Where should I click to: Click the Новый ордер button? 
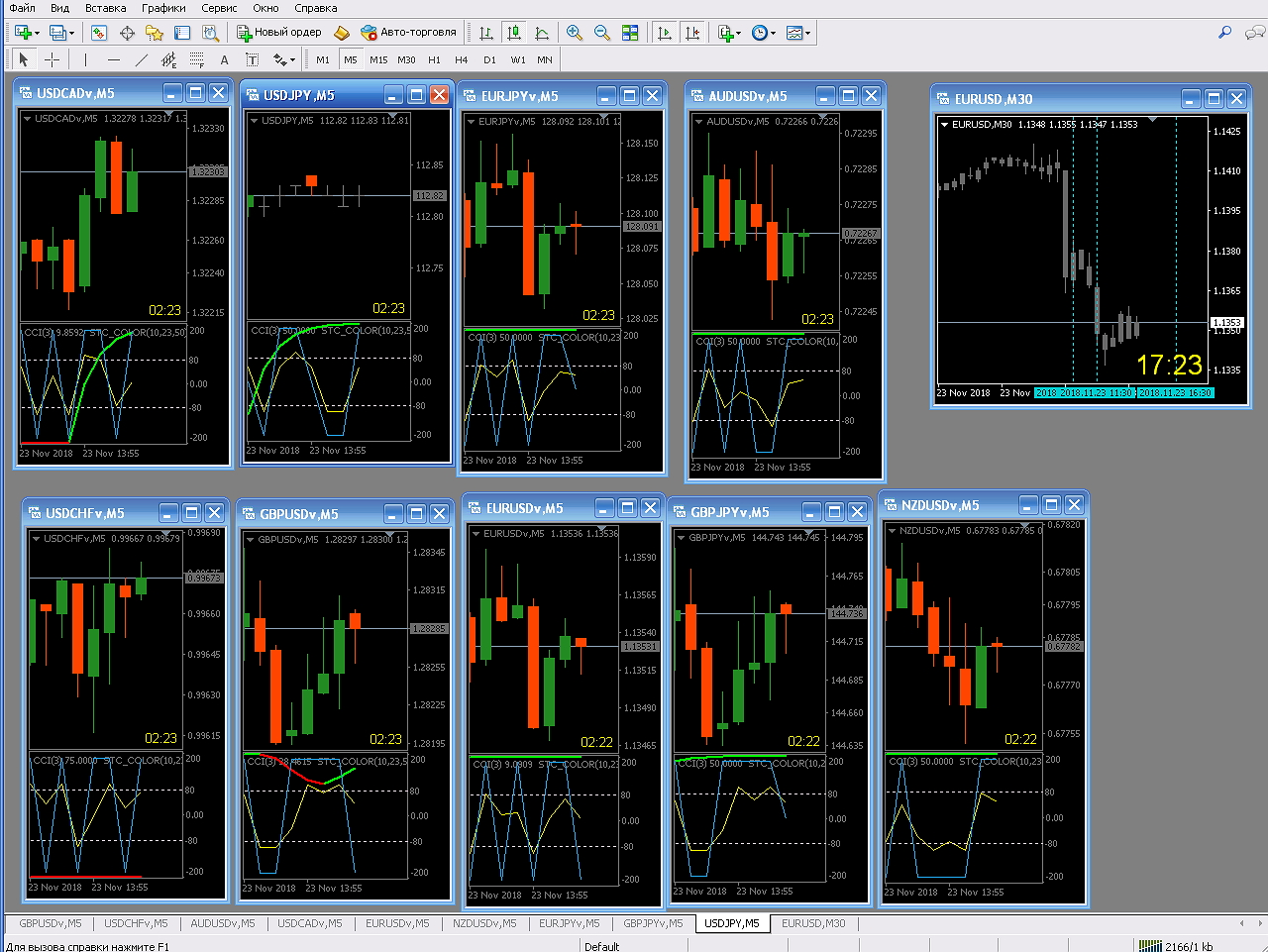tap(279, 33)
